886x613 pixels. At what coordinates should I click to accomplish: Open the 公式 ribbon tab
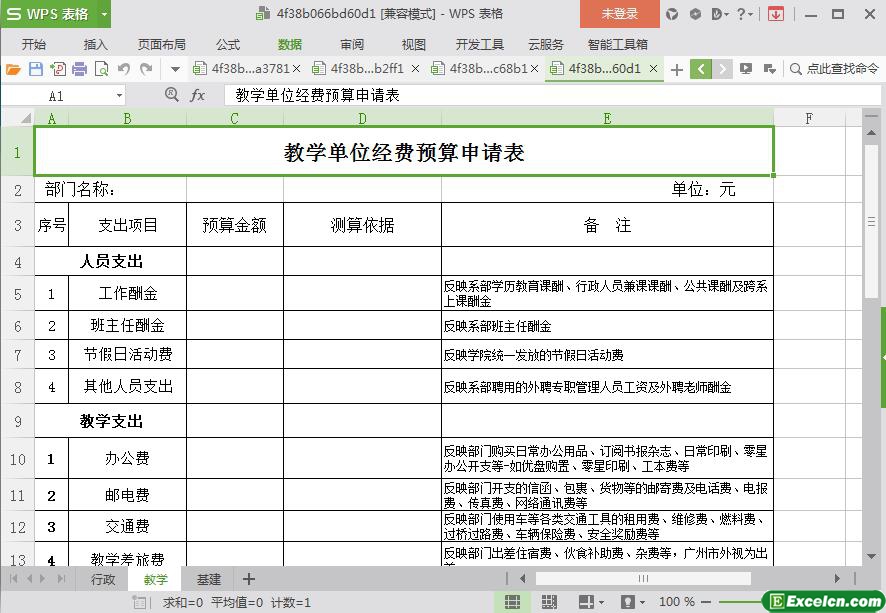point(228,45)
